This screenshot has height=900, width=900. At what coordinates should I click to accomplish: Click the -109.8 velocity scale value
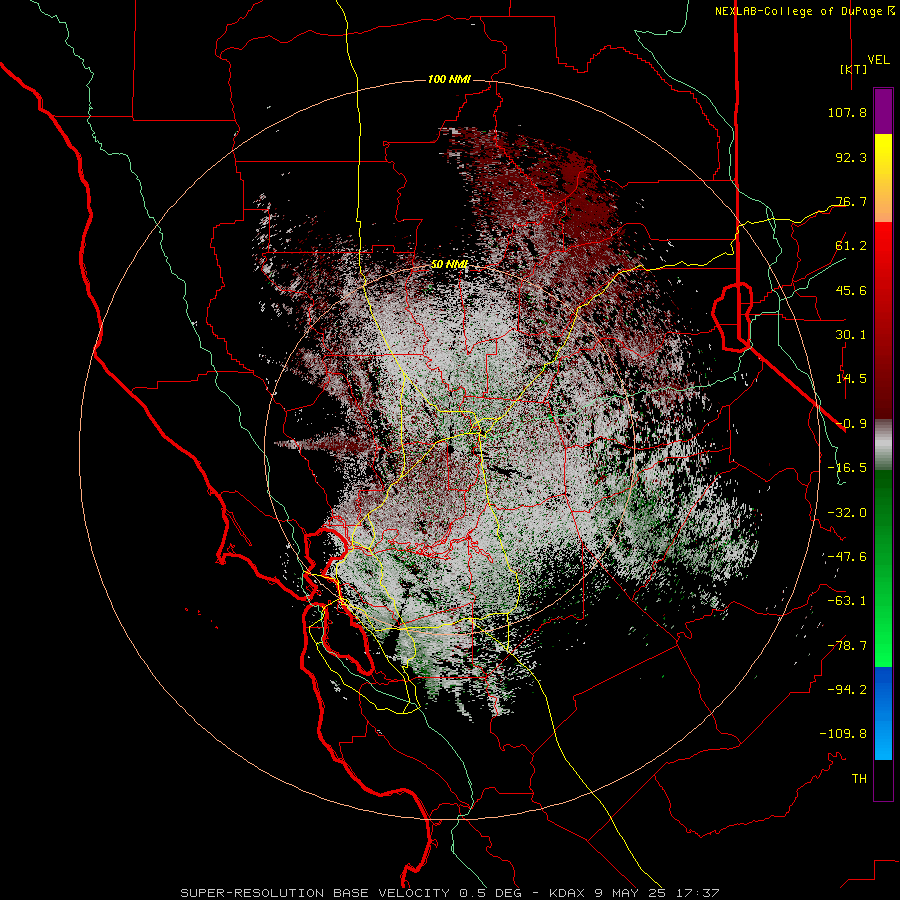click(x=843, y=734)
